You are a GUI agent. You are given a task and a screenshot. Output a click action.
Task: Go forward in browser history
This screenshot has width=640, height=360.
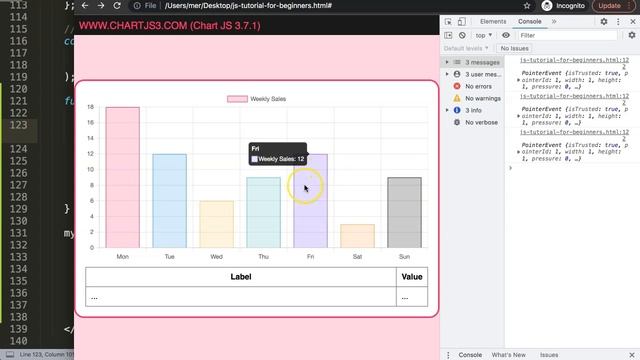pos(101,6)
